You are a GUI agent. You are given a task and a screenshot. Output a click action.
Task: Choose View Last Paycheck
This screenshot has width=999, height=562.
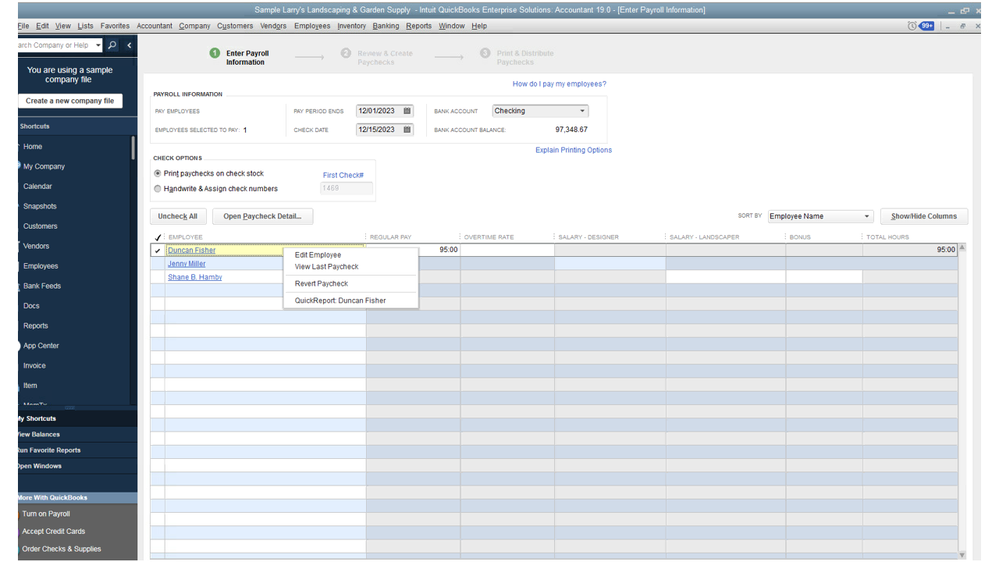coord(326,267)
